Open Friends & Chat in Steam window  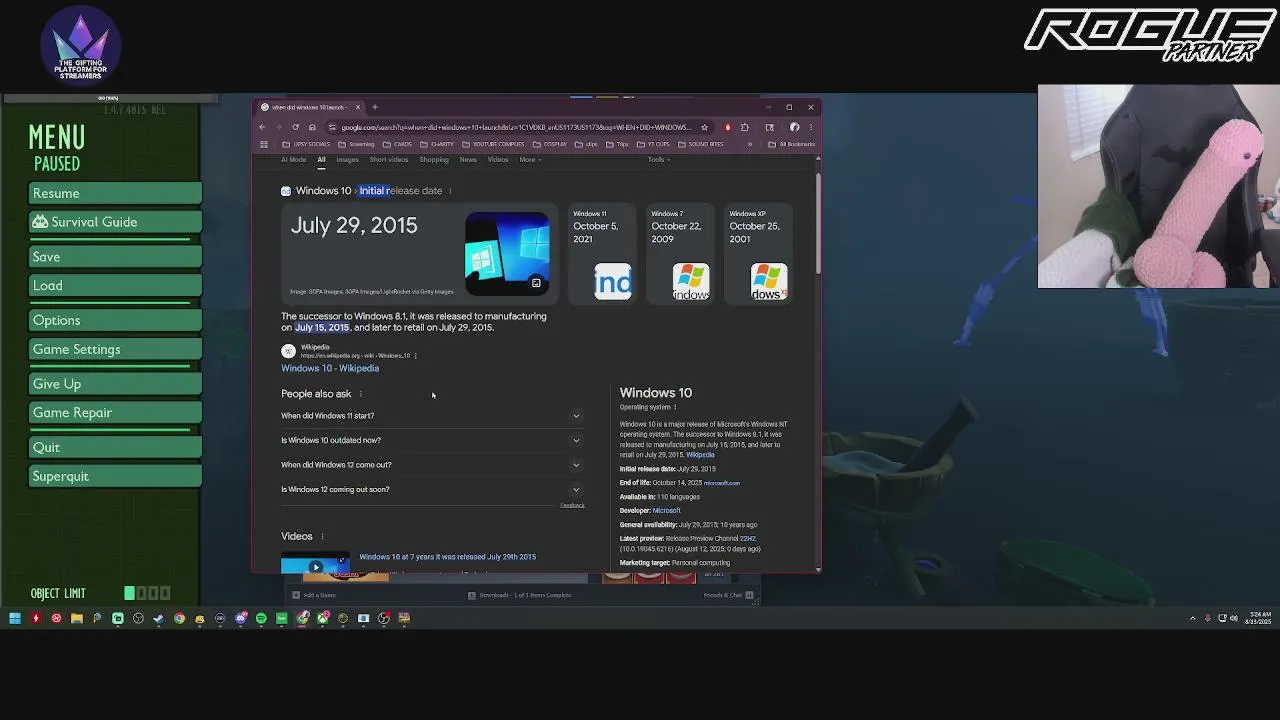(x=728, y=595)
